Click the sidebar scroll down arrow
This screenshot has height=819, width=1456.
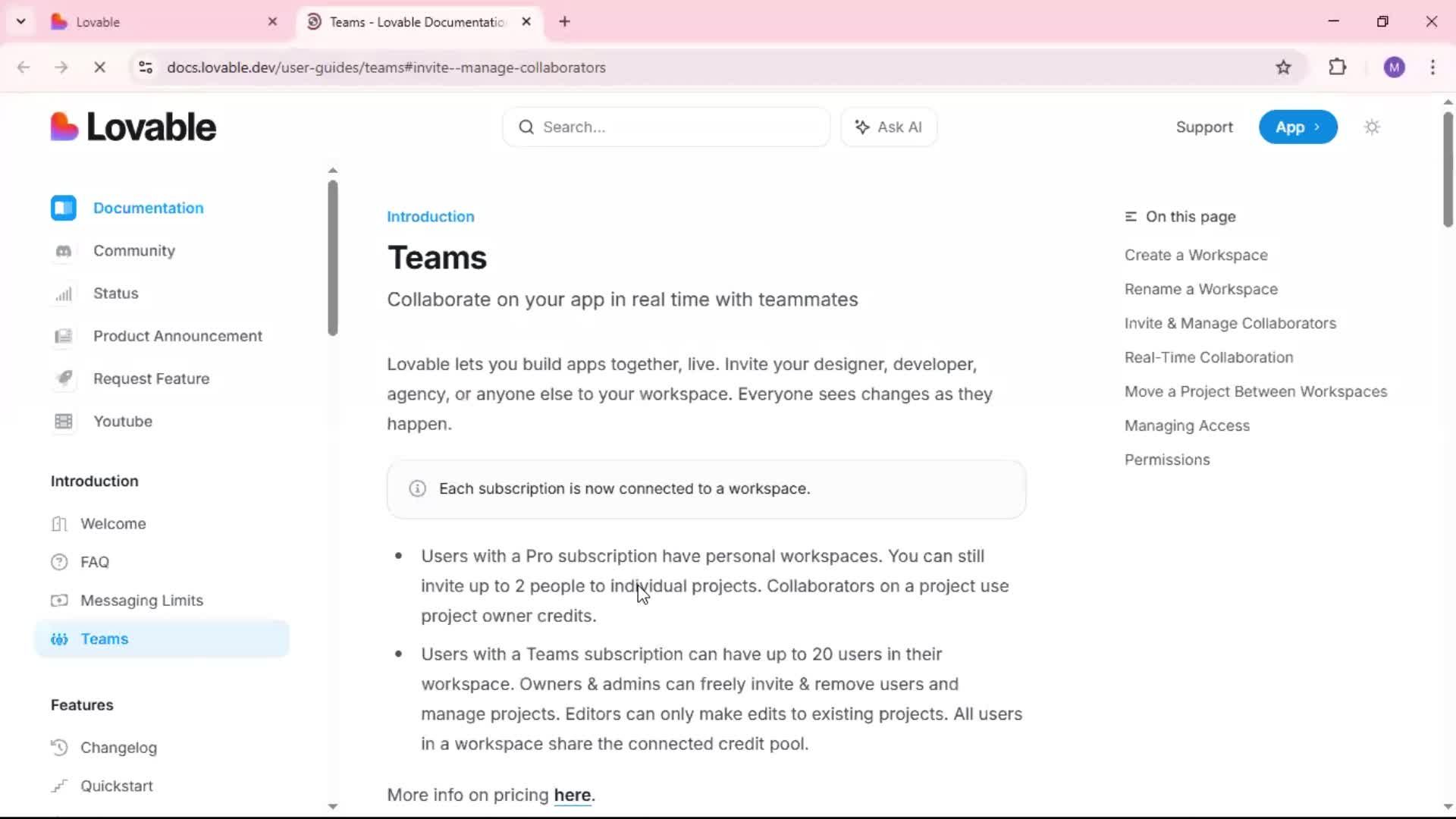(332, 806)
